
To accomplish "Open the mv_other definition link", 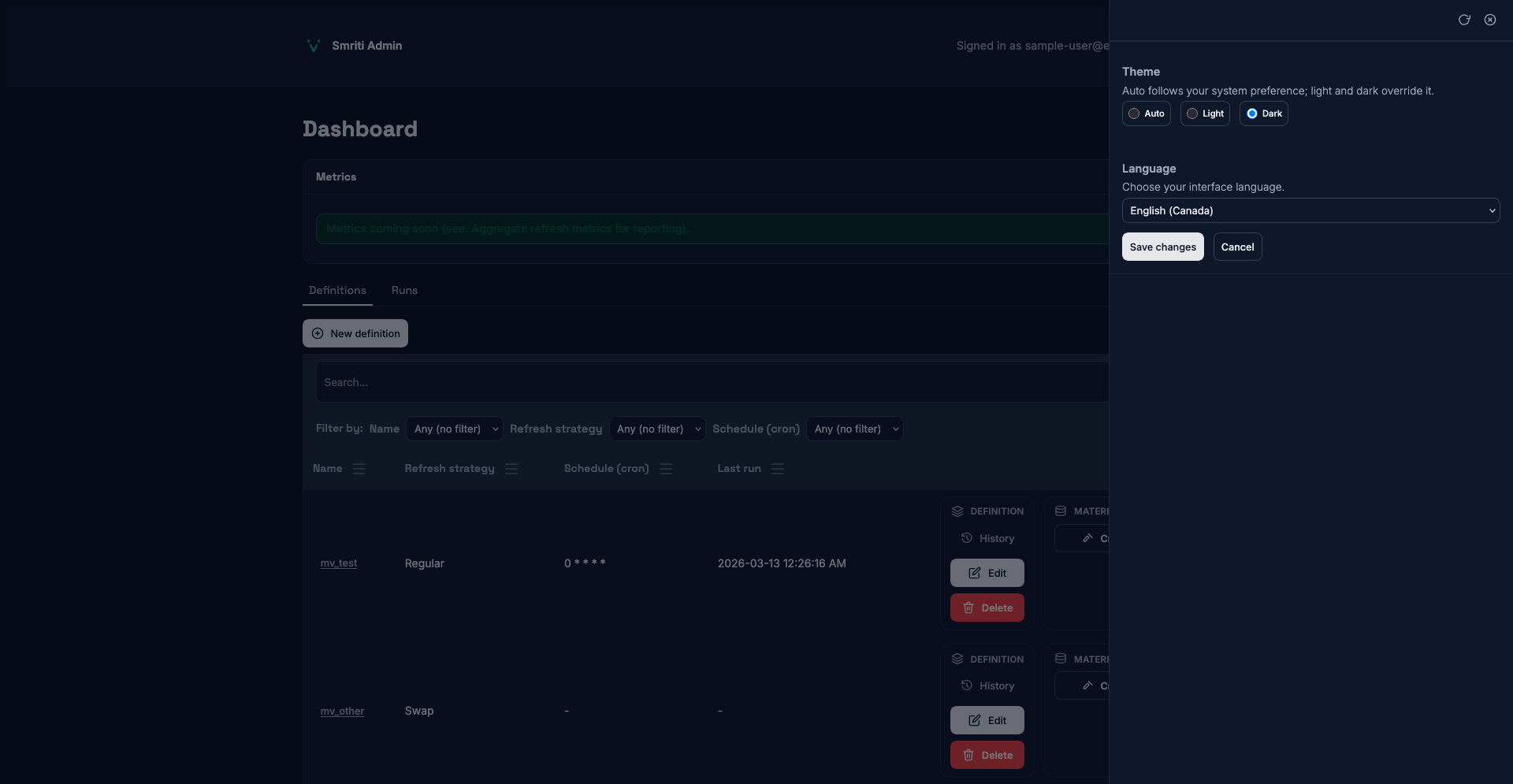I will point(342,711).
